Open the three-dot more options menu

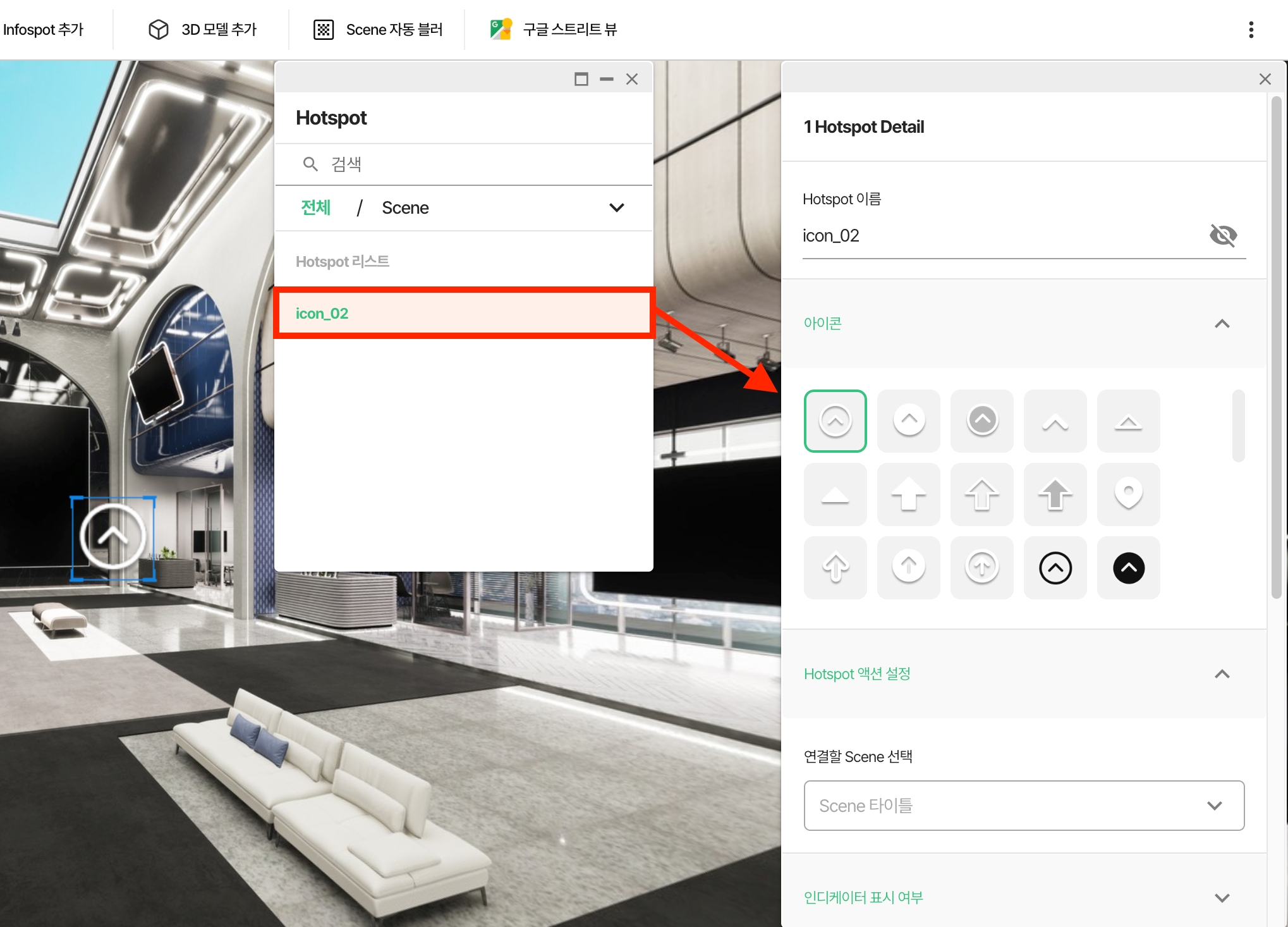tap(1251, 29)
